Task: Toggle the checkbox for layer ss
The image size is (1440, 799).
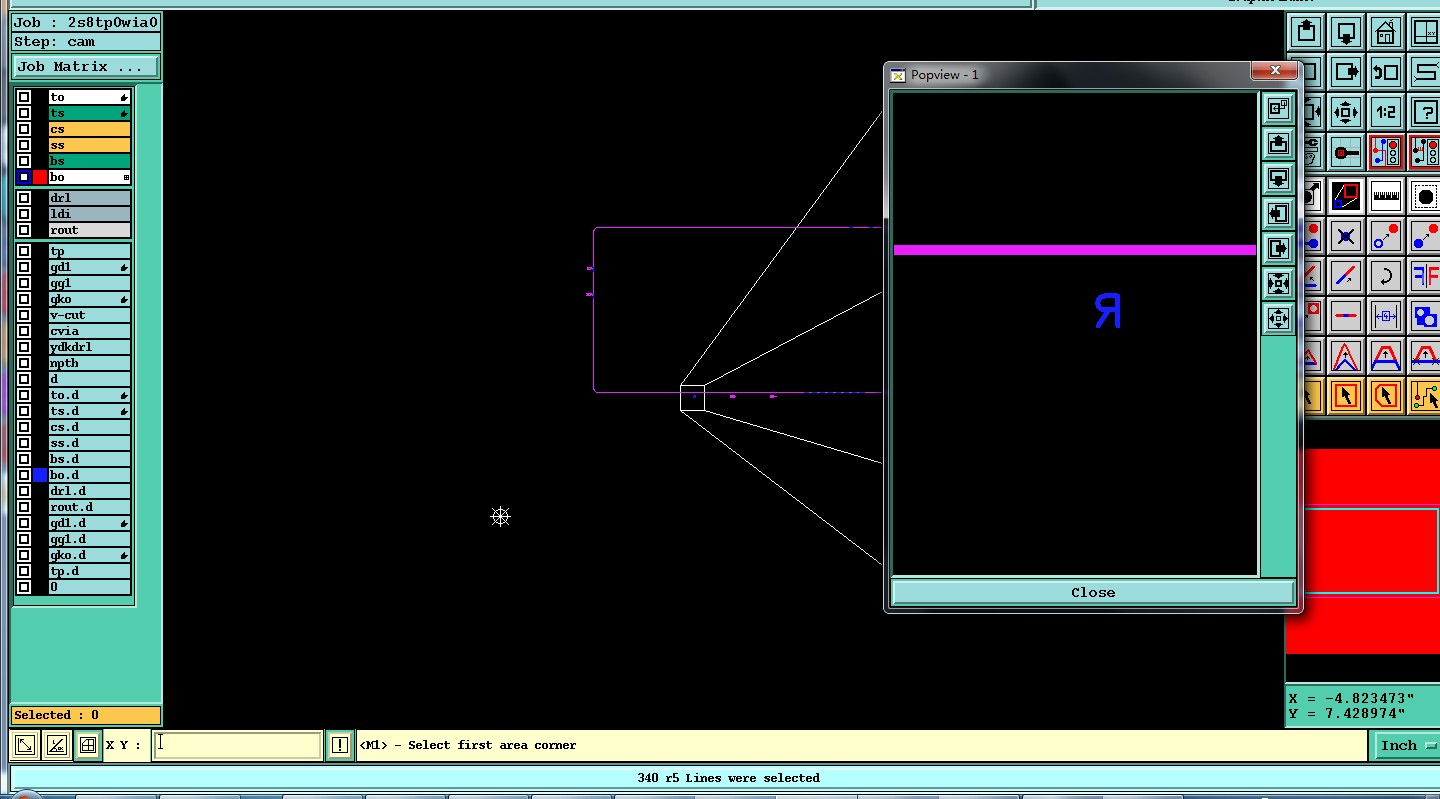Action: tap(24, 145)
